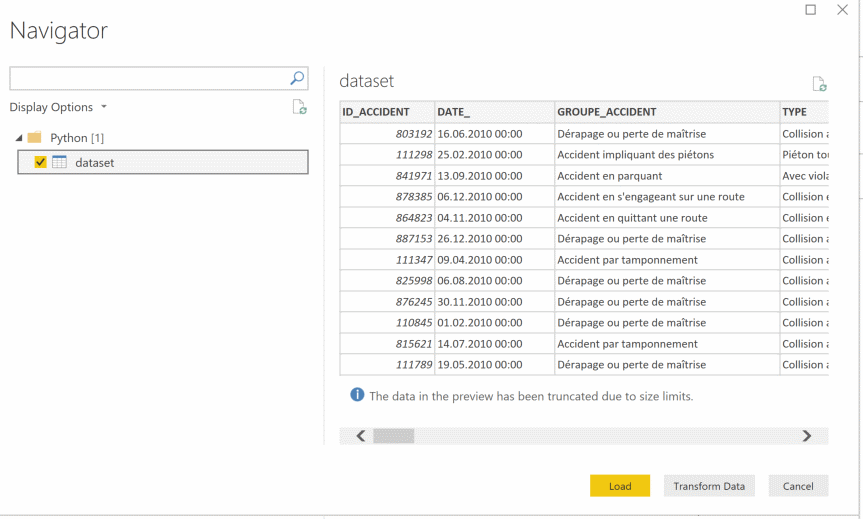Viewport: 863px width, 519px height.
Task: Click the horizontal scrollbar right arrow
Action: pyautogui.click(x=807, y=436)
